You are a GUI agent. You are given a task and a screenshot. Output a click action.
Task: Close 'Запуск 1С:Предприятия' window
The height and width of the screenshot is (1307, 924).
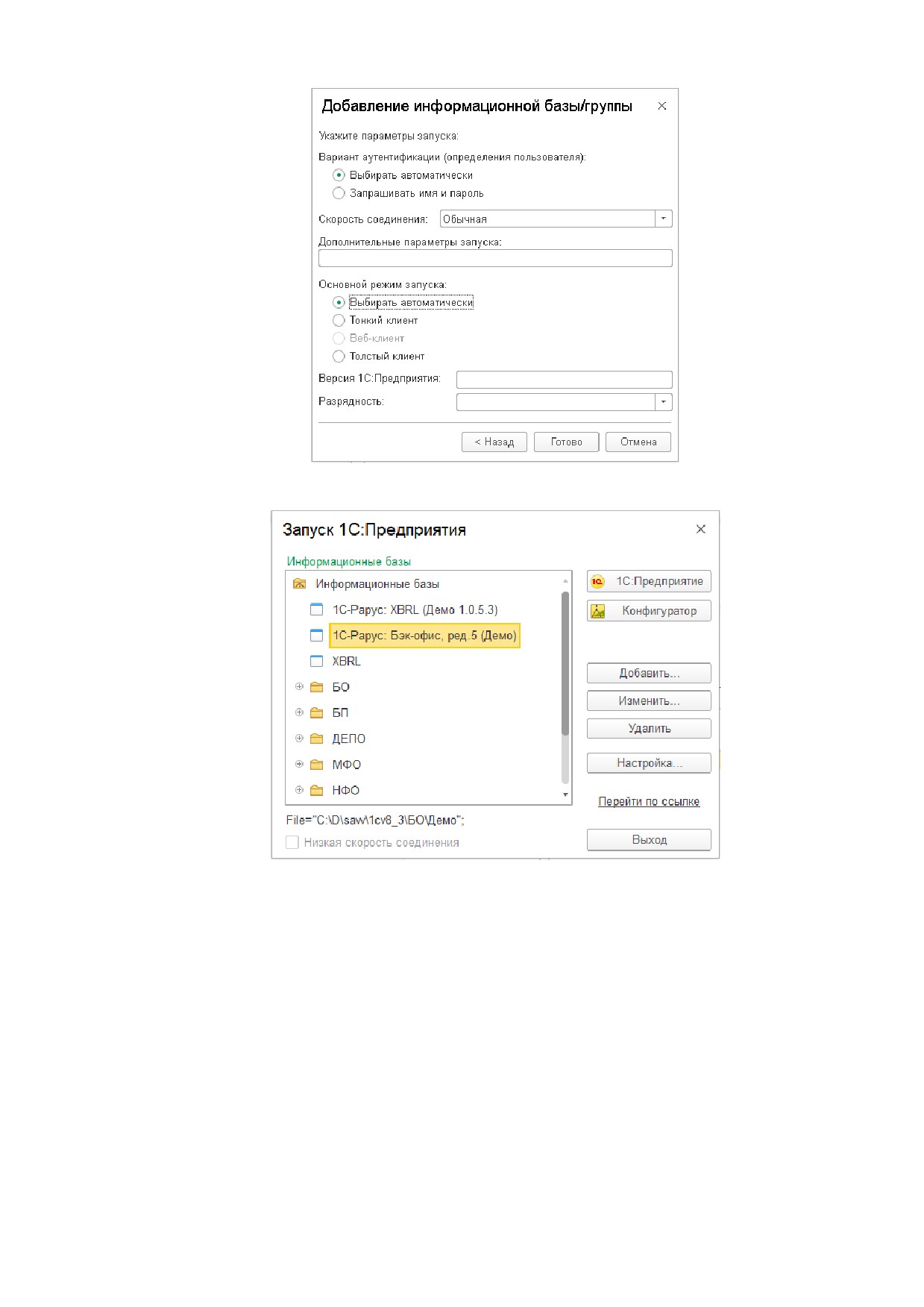click(700, 529)
